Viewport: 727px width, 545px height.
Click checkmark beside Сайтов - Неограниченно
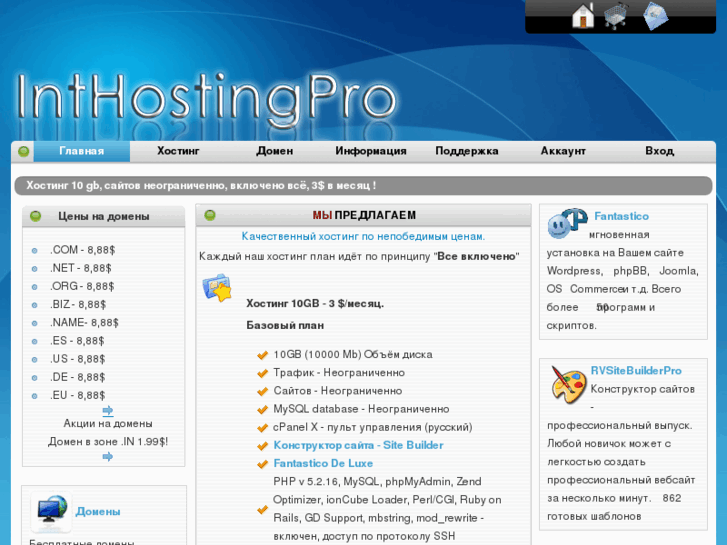click(262, 391)
